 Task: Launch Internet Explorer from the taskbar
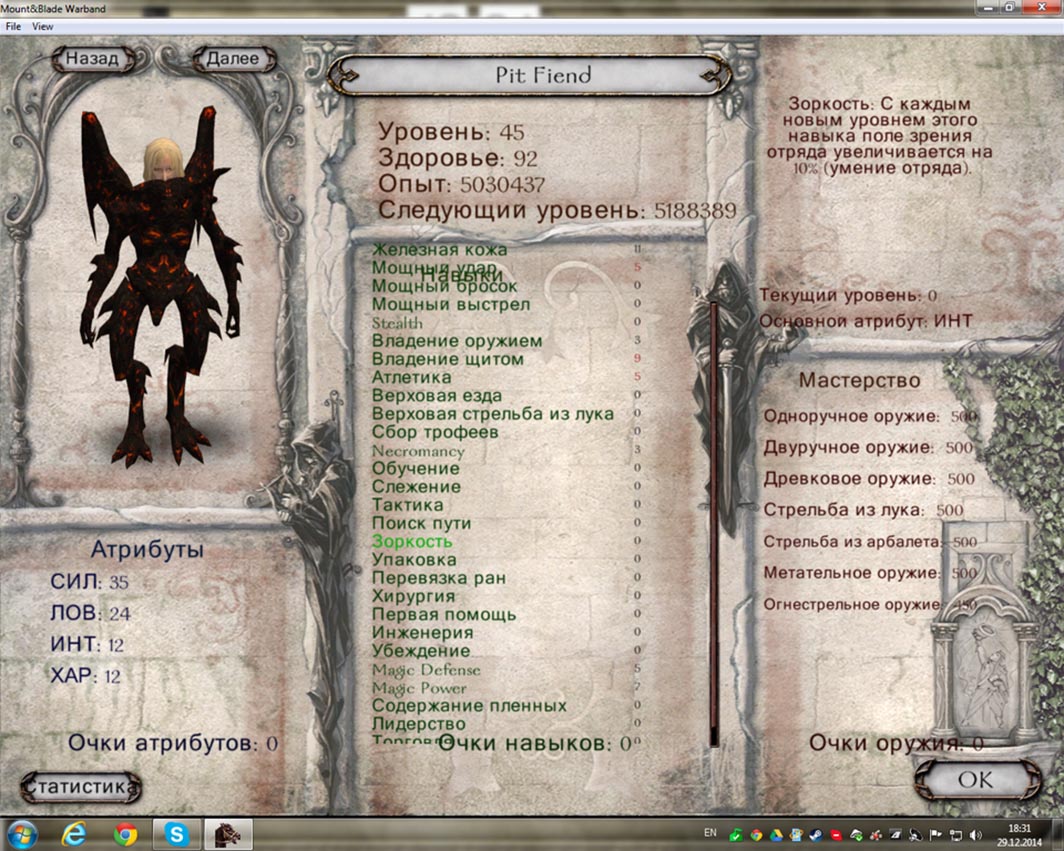[75, 832]
